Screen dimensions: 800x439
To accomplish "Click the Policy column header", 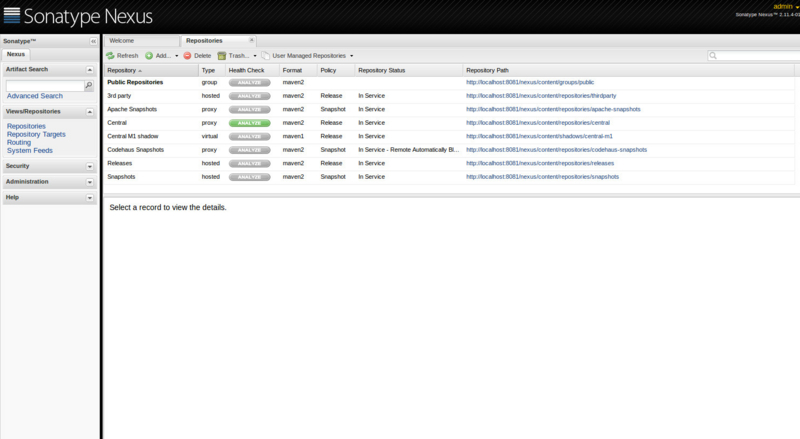I will click(x=336, y=70).
